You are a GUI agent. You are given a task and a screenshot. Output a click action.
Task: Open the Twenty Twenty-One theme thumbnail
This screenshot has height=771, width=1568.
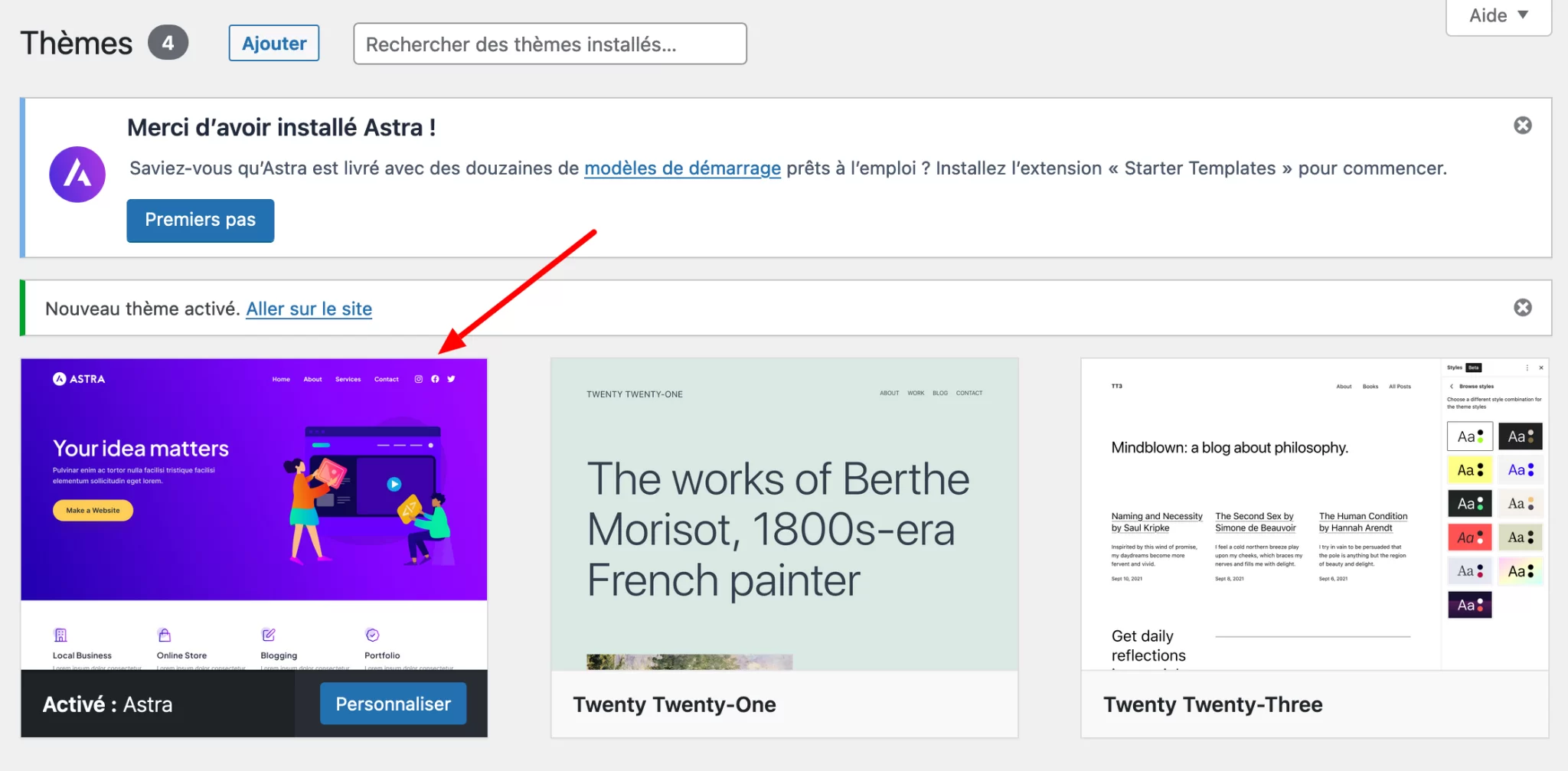[x=784, y=514]
